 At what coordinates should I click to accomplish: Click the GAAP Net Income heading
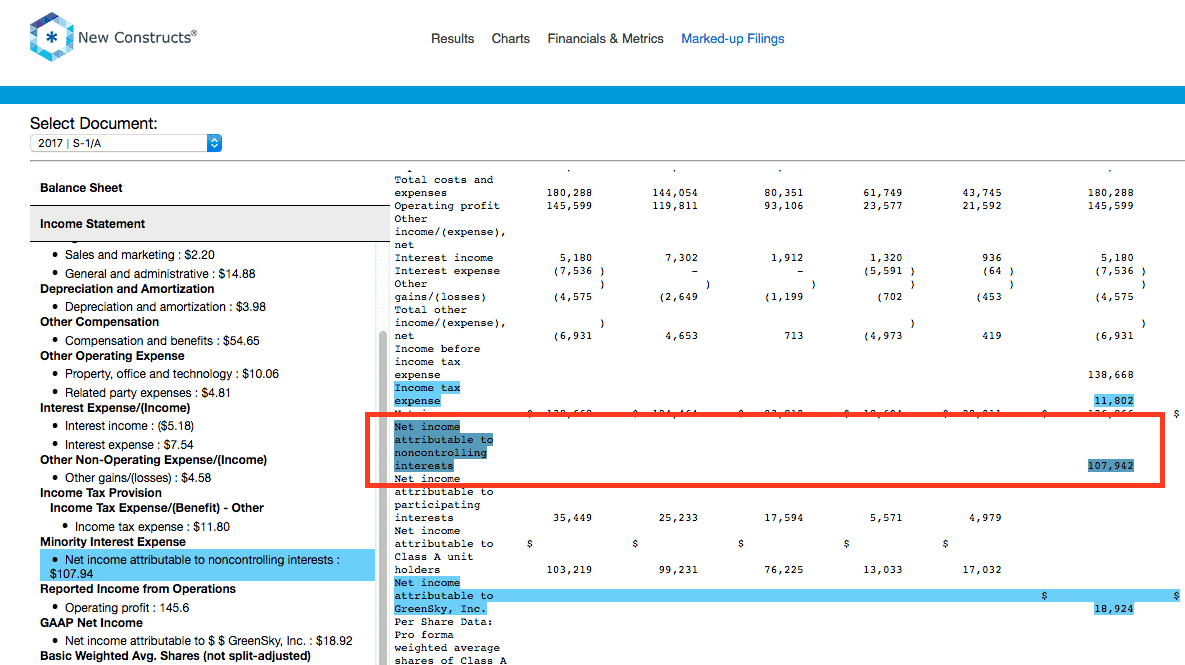(x=91, y=623)
